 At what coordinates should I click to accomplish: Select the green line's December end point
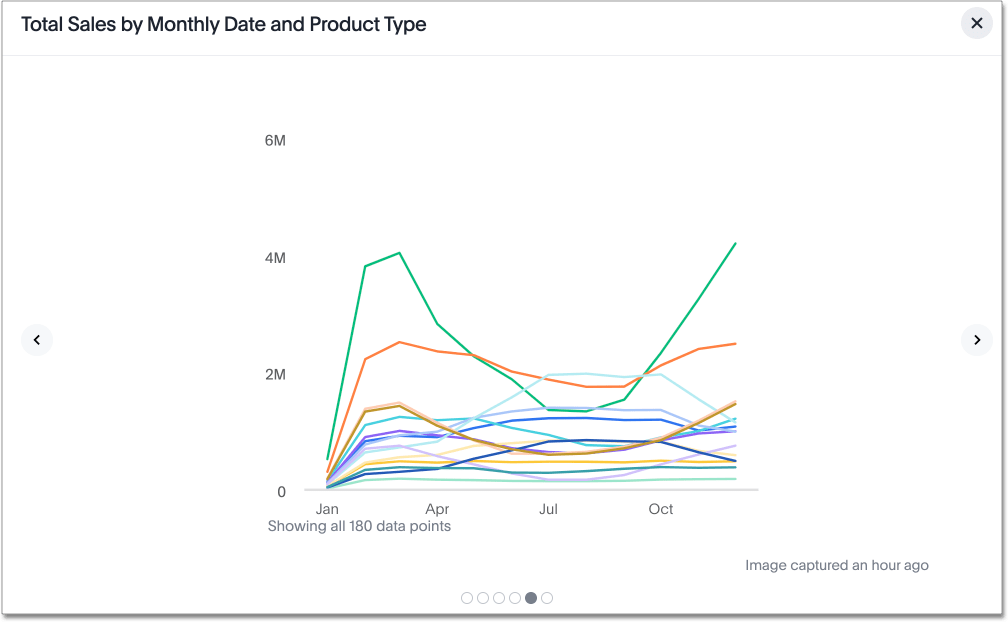pos(736,243)
